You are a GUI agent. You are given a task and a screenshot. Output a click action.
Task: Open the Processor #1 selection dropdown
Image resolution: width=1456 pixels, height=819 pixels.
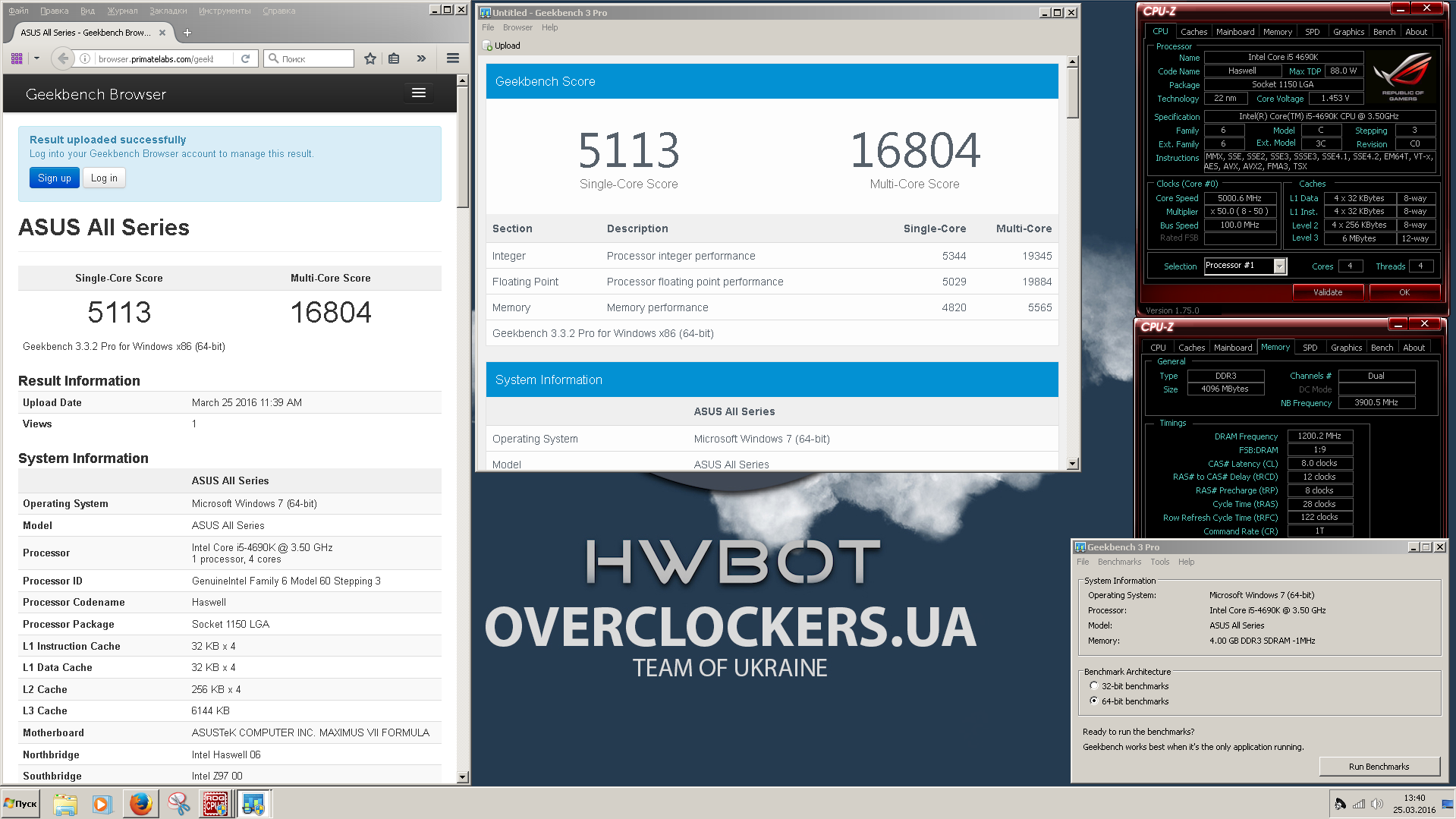click(x=1280, y=266)
